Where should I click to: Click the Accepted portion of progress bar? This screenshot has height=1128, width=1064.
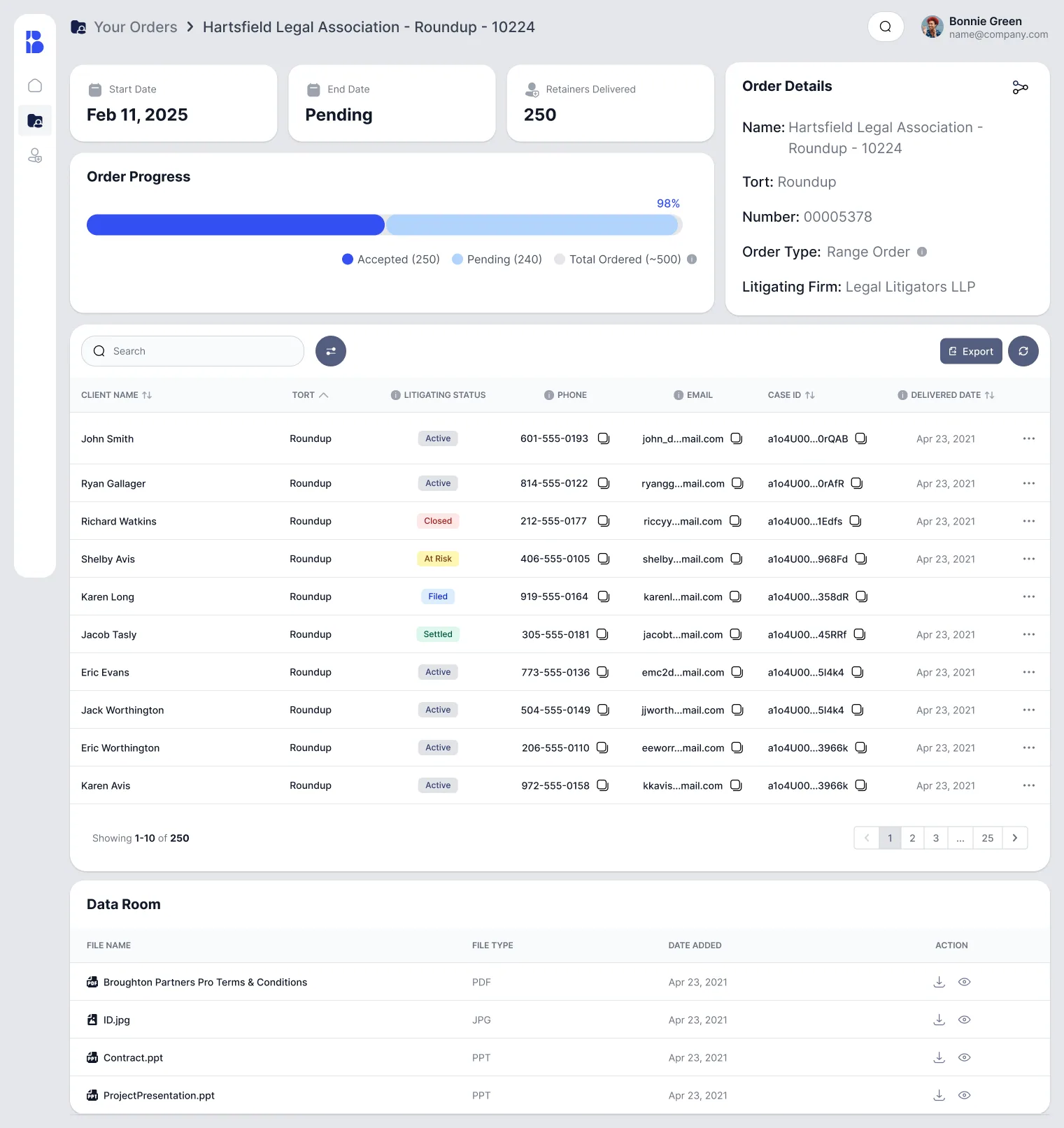click(x=236, y=224)
